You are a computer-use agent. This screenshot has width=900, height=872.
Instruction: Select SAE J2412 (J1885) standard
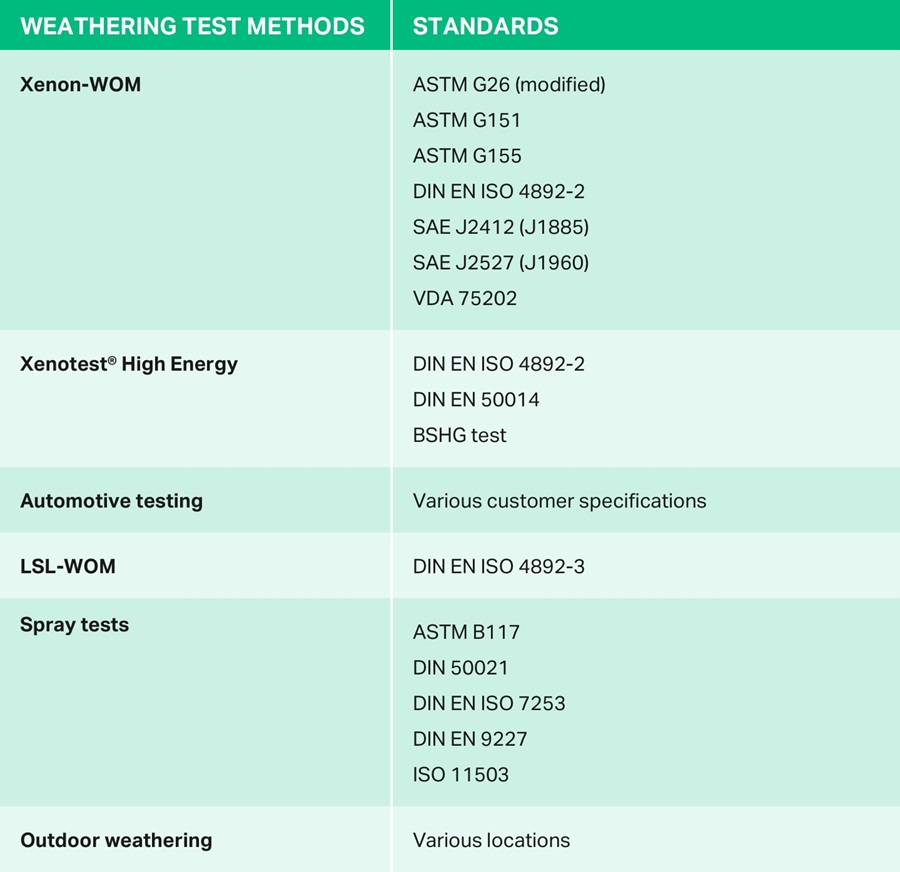pyautogui.click(x=501, y=227)
